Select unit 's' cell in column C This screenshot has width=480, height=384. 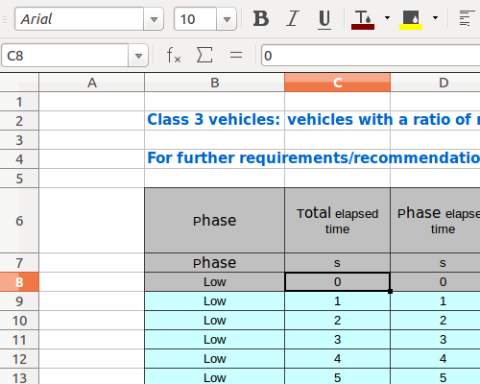(337, 263)
